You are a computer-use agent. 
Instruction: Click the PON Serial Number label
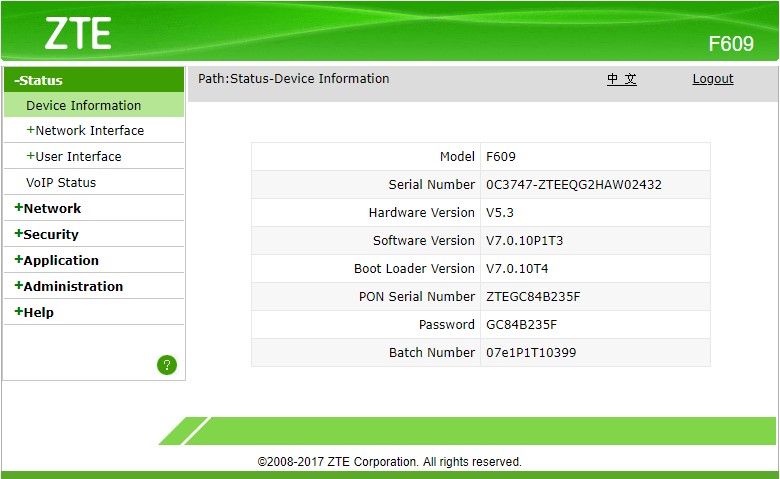(x=416, y=296)
